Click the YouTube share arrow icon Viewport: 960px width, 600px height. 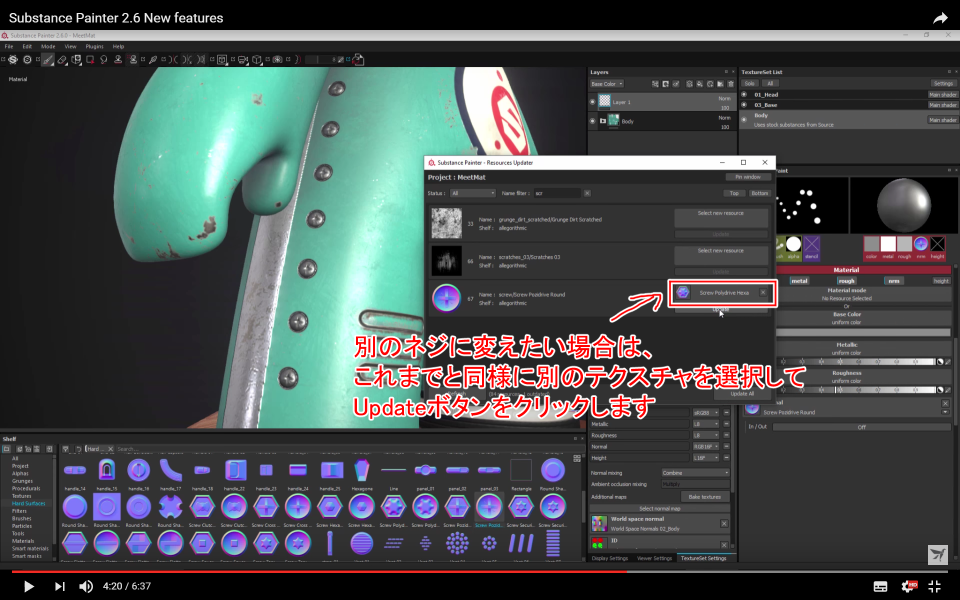[x=940, y=18]
